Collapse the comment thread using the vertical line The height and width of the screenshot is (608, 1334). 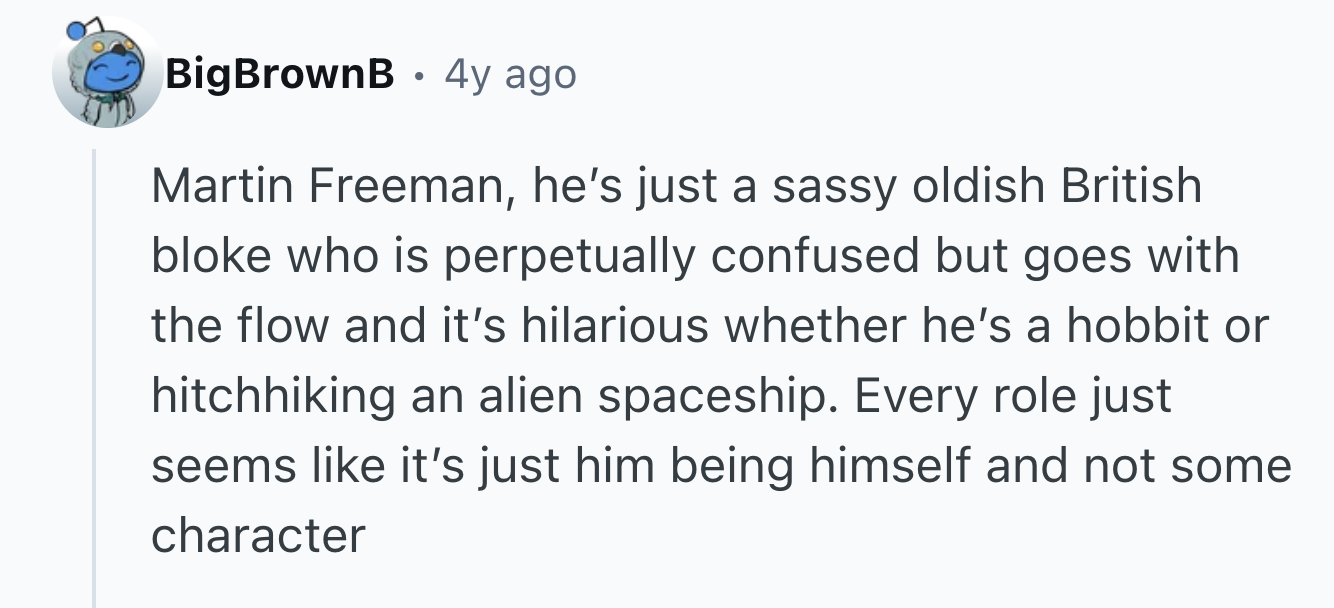(x=95, y=378)
